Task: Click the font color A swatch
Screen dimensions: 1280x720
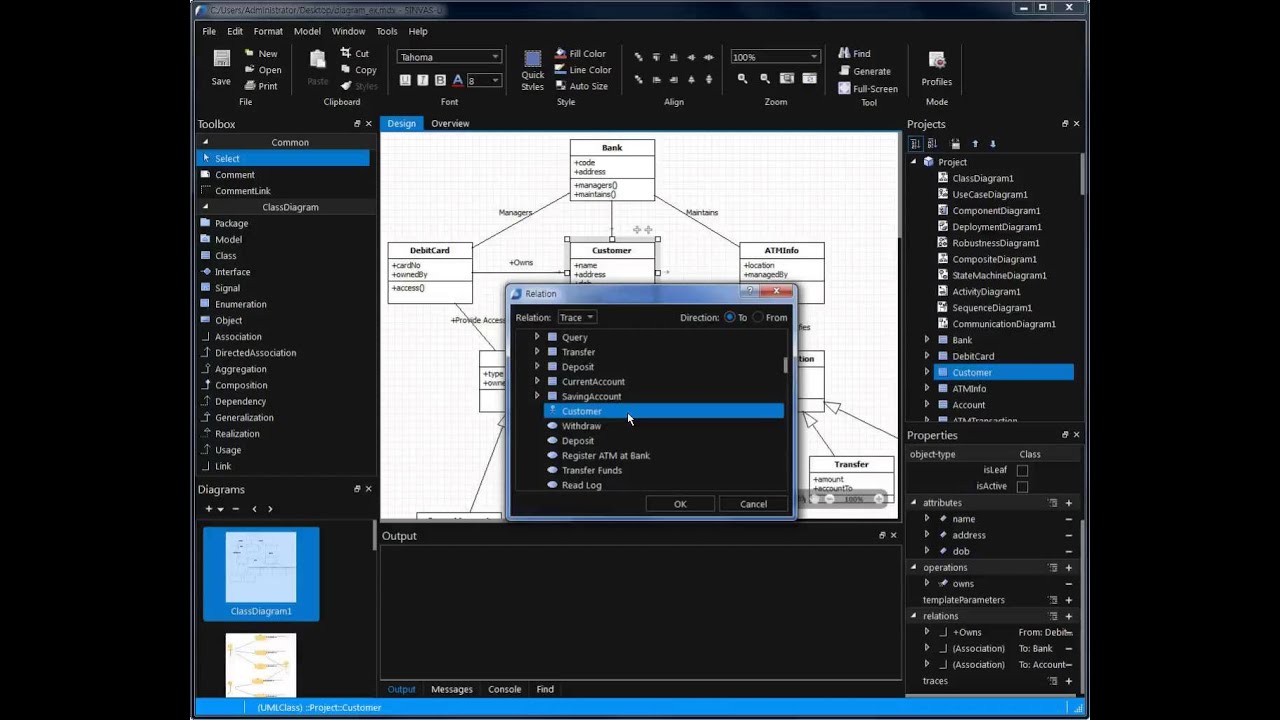Action: click(x=458, y=80)
